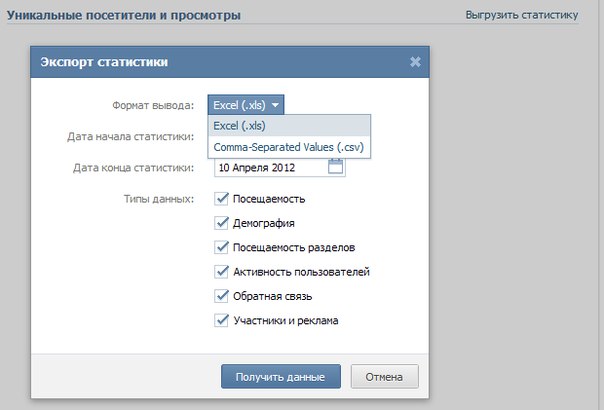Select Excel (.xls) in the format list

coord(289,126)
